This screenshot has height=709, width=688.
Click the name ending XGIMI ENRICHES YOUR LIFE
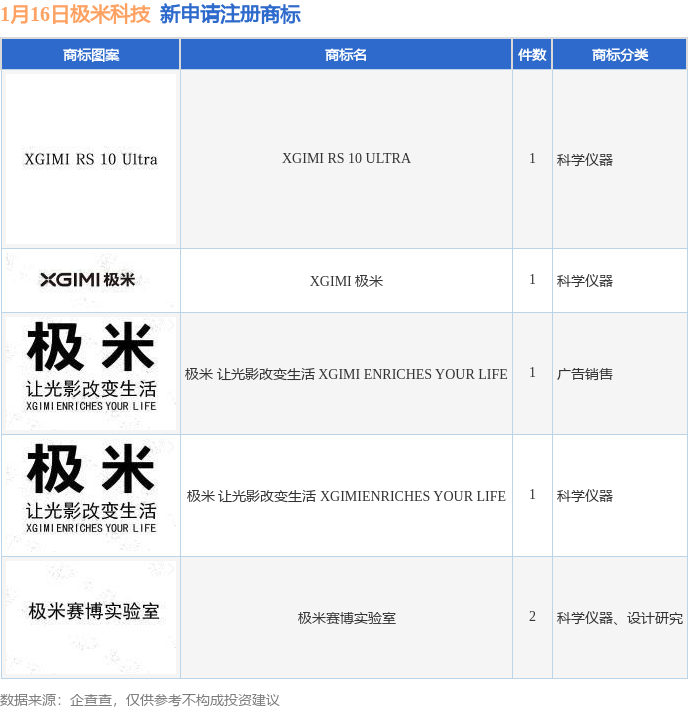click(x=346, y=374)
